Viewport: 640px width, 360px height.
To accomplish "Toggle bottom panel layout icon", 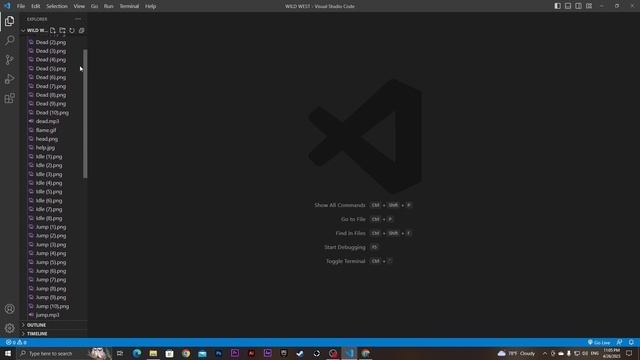I will pyautogui.click(x=568, y=6).
